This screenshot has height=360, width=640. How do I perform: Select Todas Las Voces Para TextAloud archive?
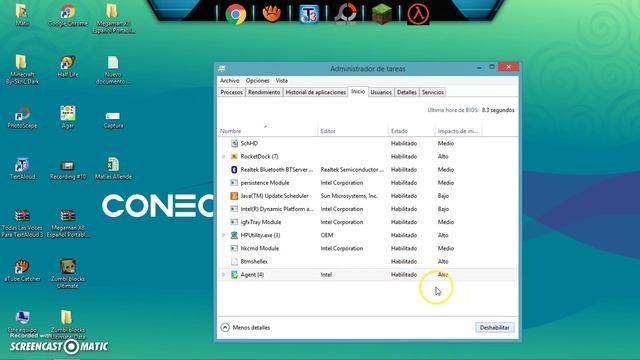pyautogui.click(x=22, y=223)
